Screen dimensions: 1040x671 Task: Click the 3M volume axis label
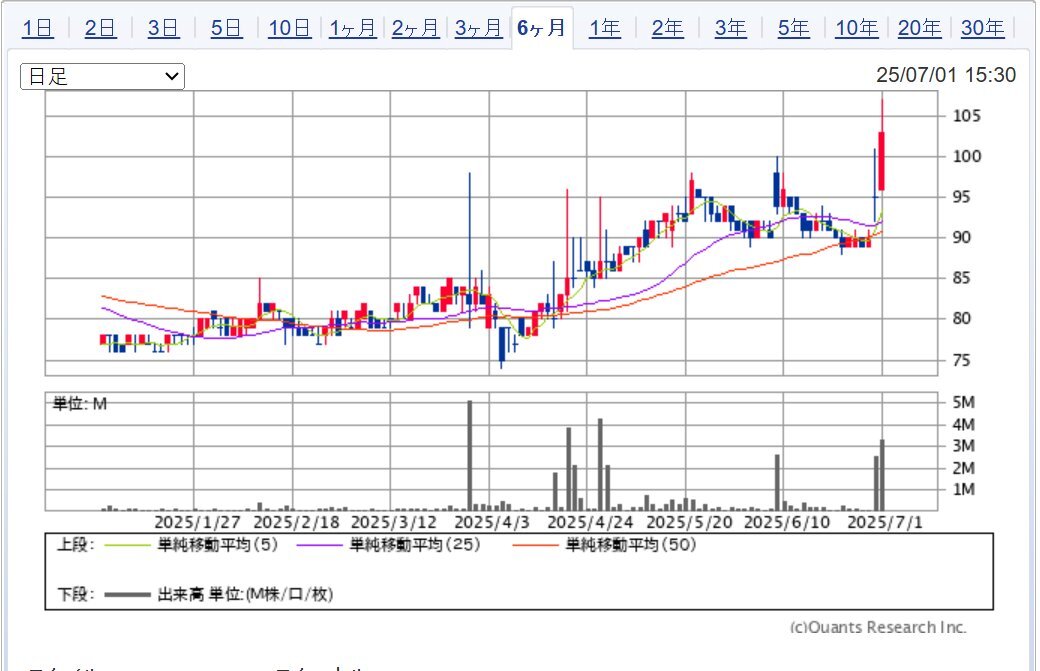(964, 446)
